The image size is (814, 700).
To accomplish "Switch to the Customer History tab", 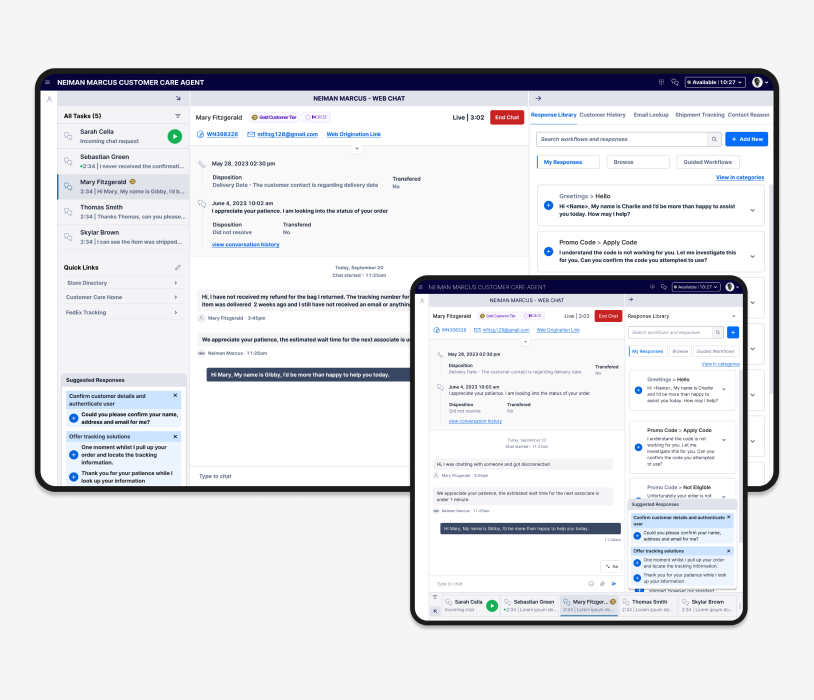I will pyautogui.click(x=602, y=115).
